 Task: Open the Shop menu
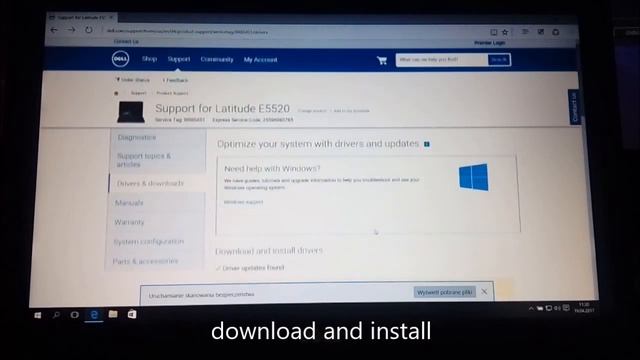coord(149,59)
